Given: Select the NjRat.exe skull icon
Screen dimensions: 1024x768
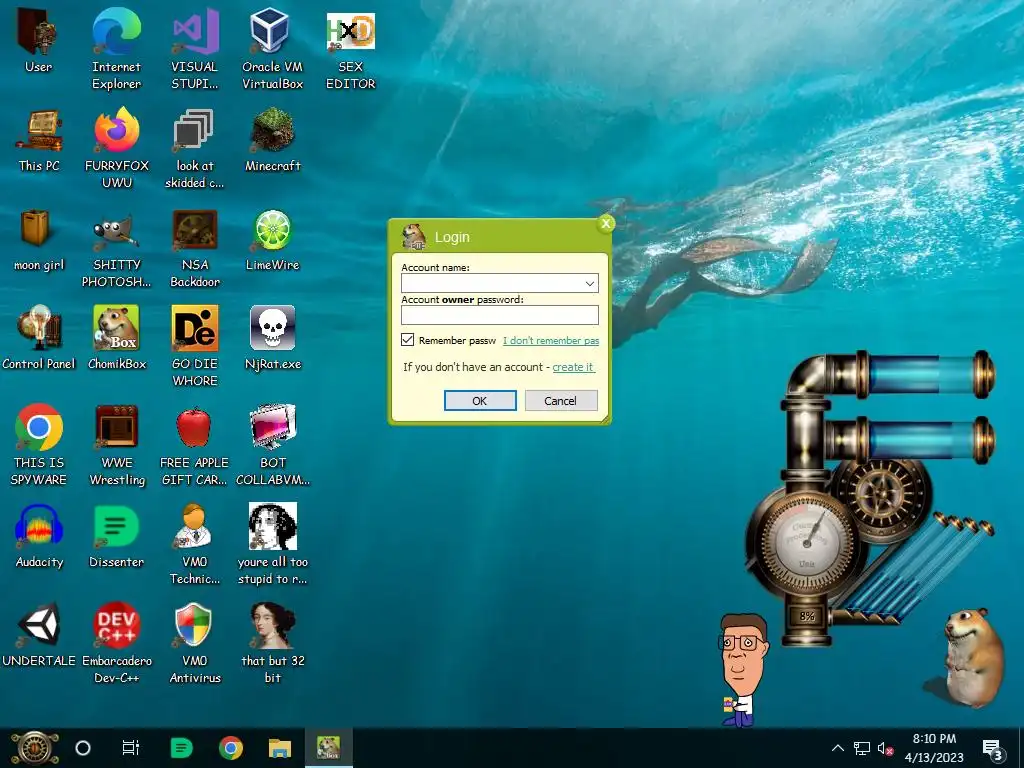Looking at the screenshot, I should point(272,338).
